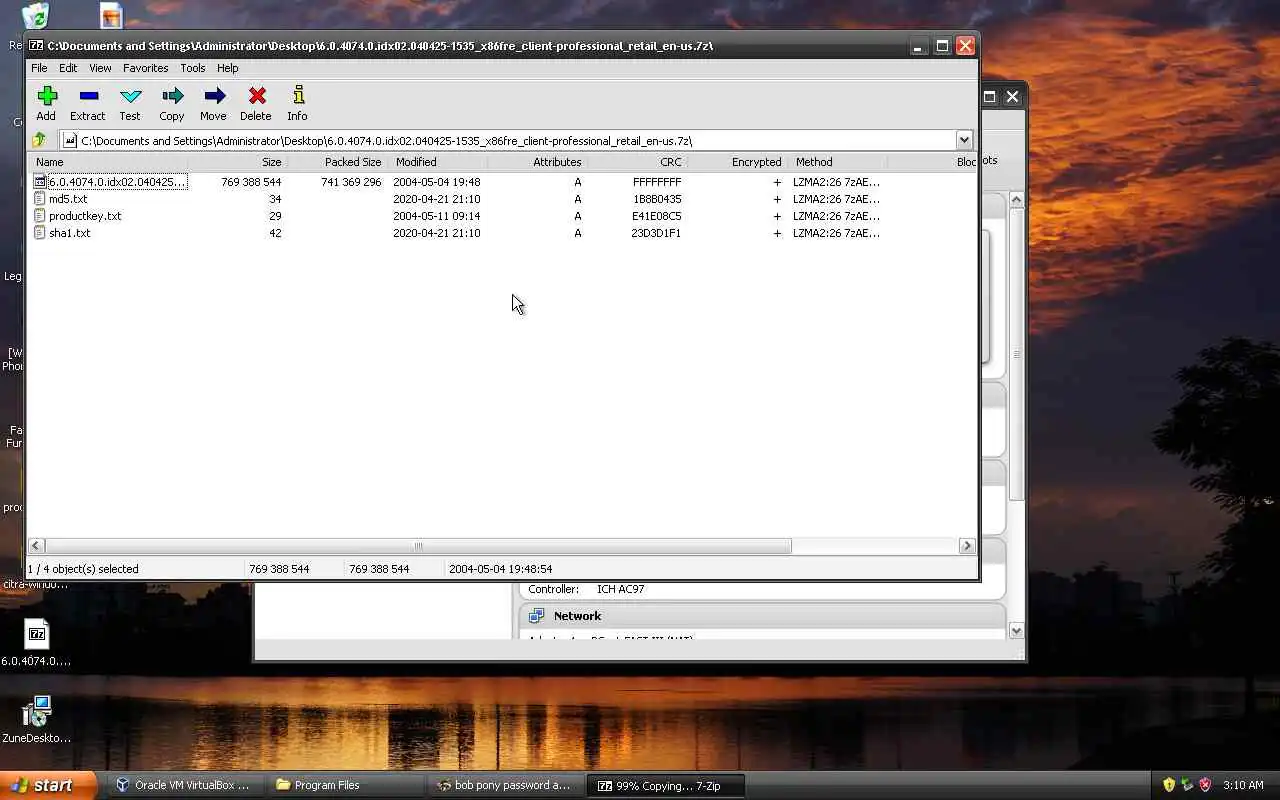Select the sha1.txt file icon
Screen dimensions: 1280x800
[40, 233]
